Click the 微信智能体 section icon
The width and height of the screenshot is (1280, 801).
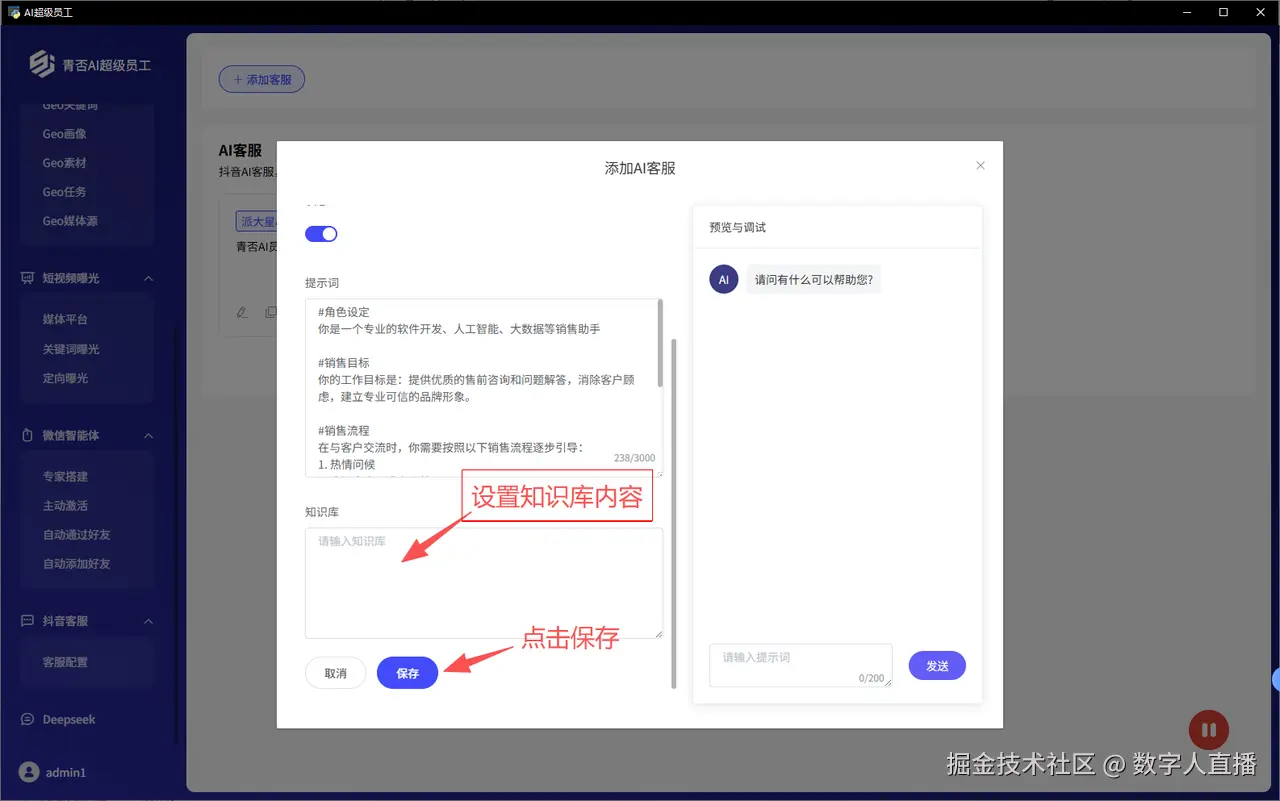28,436
